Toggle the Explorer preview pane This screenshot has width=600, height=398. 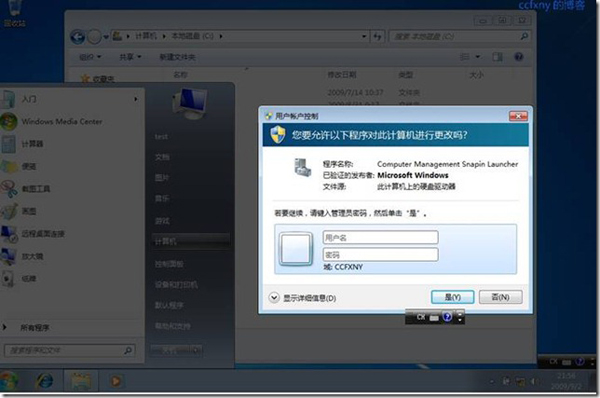[x=497, y=57]
